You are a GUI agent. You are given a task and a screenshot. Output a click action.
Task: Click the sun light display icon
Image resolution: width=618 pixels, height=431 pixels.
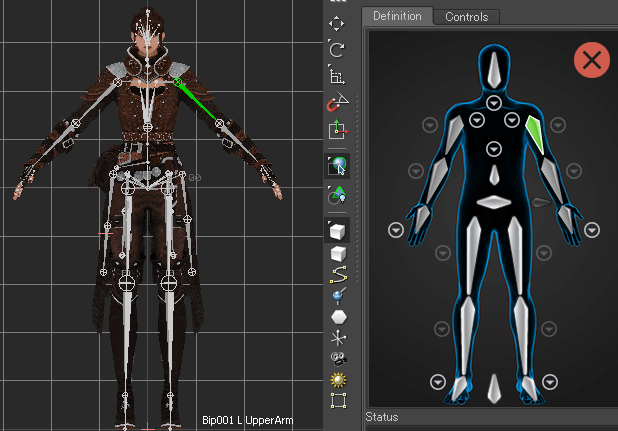pos(338,380)
